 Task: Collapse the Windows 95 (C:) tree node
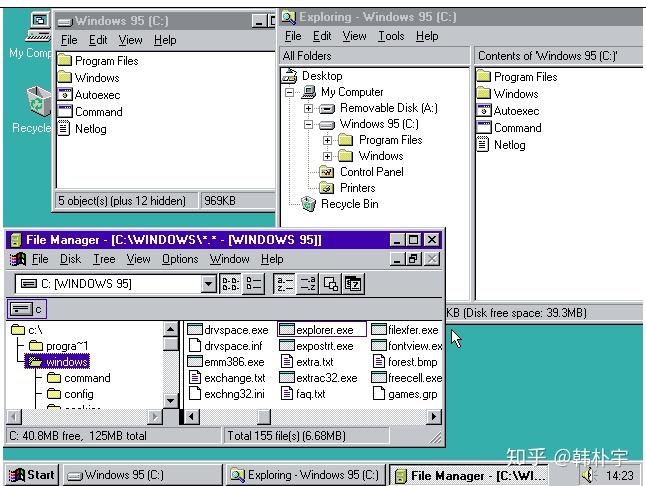click(308, 124)
